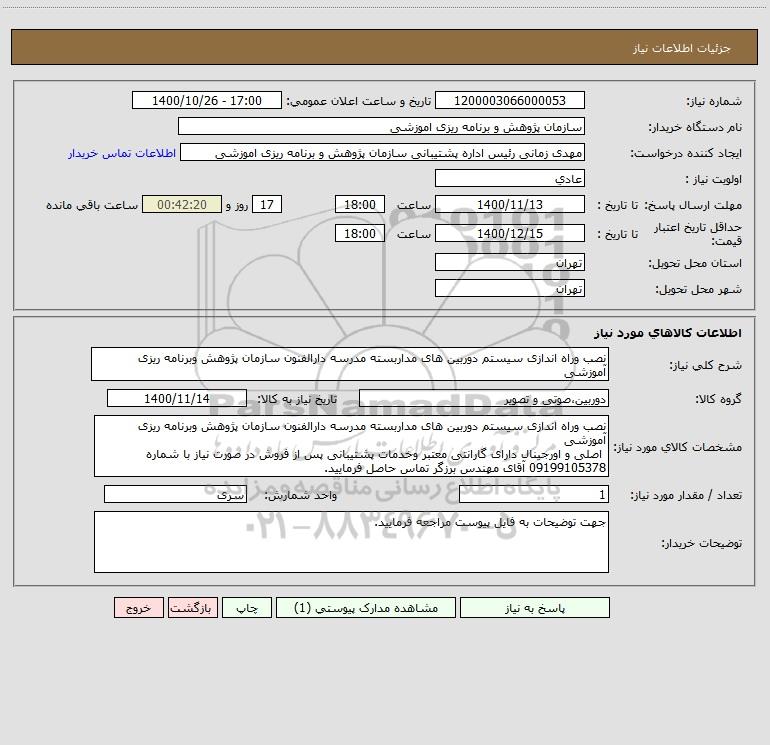
Task: Click the quantity field showing 1
Action: 534,494
